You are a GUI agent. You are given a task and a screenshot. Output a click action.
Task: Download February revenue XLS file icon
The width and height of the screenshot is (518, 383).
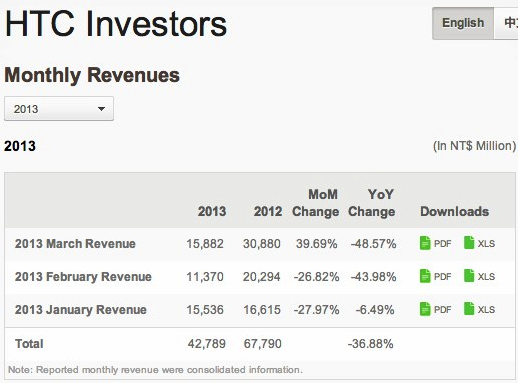[469, 276]
